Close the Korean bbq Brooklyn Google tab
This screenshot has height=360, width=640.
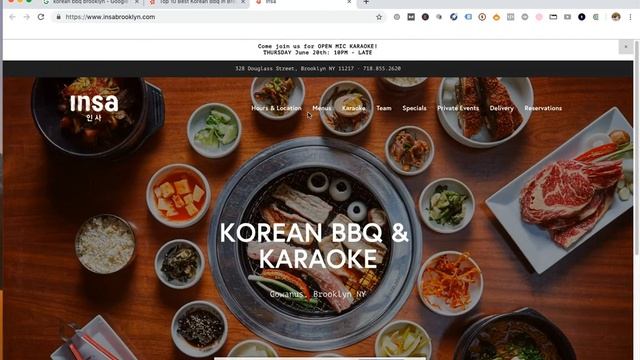[x=137, y=2]
